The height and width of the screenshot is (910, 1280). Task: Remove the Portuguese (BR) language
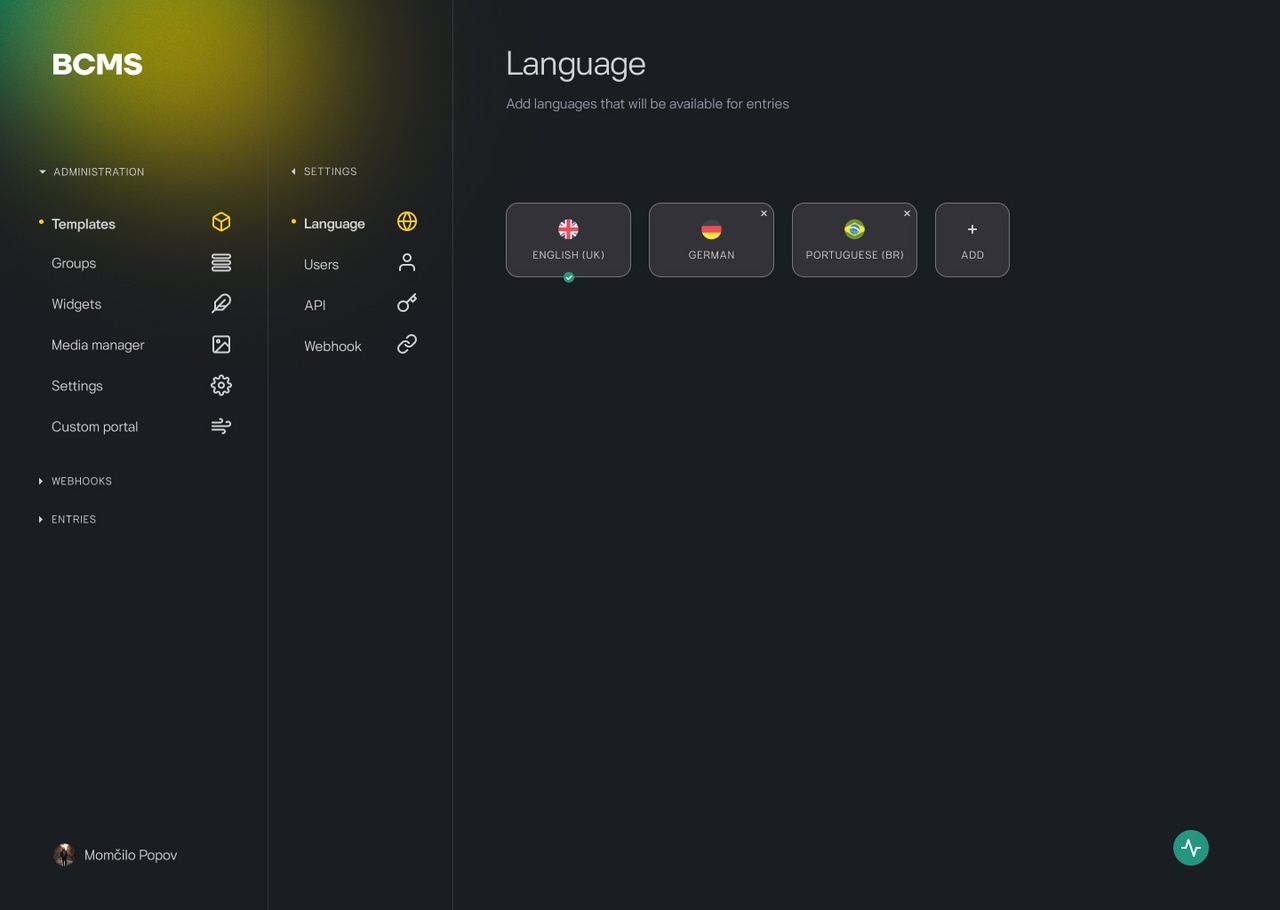[x=907, y=213]
